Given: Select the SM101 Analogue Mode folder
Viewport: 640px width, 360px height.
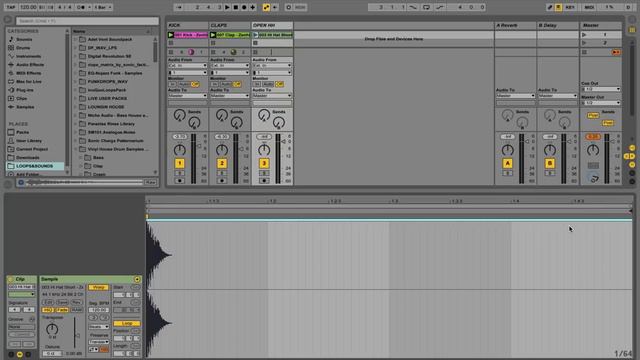Looking at the screenshot, I should [x=111, y=132].
